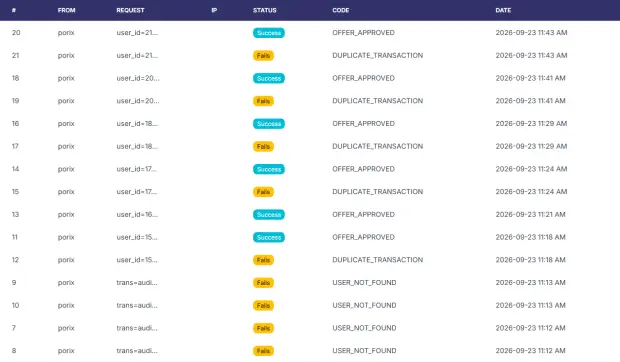Click the REQUEST column header

tap(130, 10)
